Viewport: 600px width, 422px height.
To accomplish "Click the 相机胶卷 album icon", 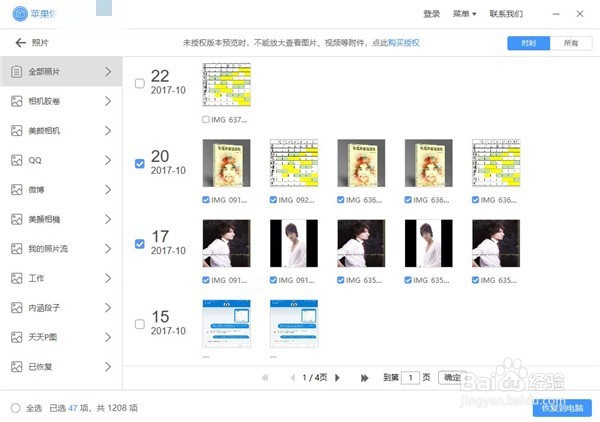I will 16,101.
